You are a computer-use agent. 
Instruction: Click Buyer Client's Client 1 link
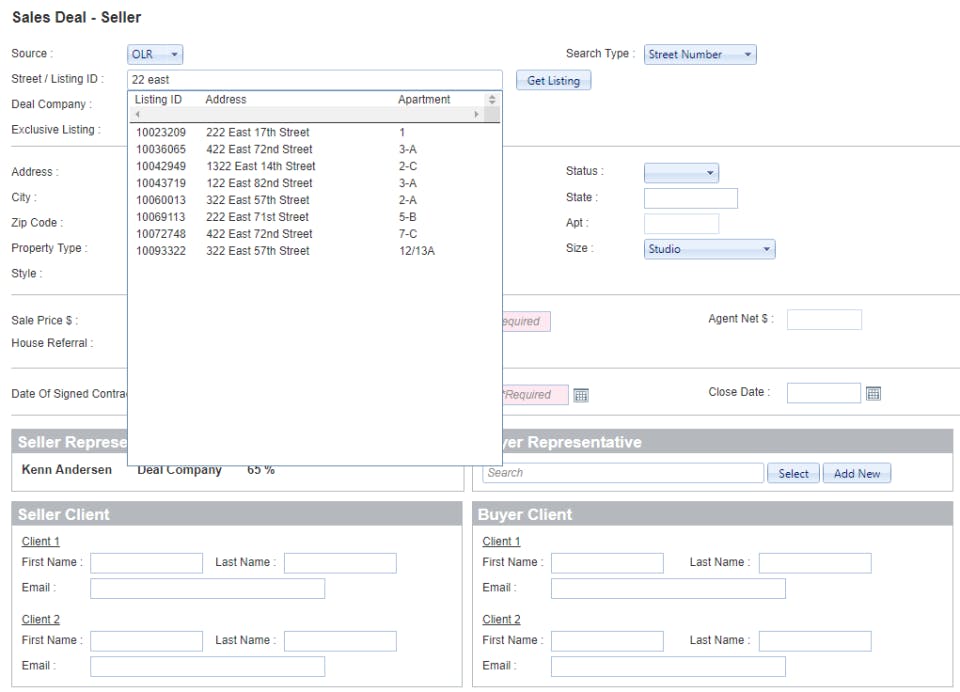tap(501, 541)
